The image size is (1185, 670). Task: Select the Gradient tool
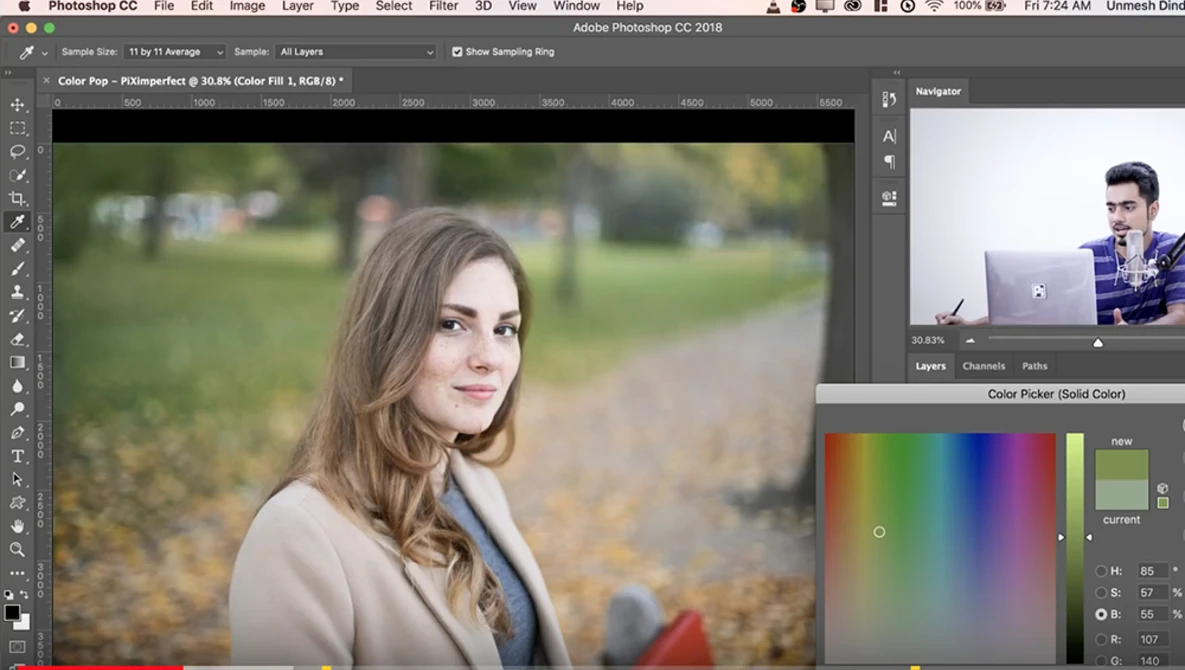pos(17,363)
